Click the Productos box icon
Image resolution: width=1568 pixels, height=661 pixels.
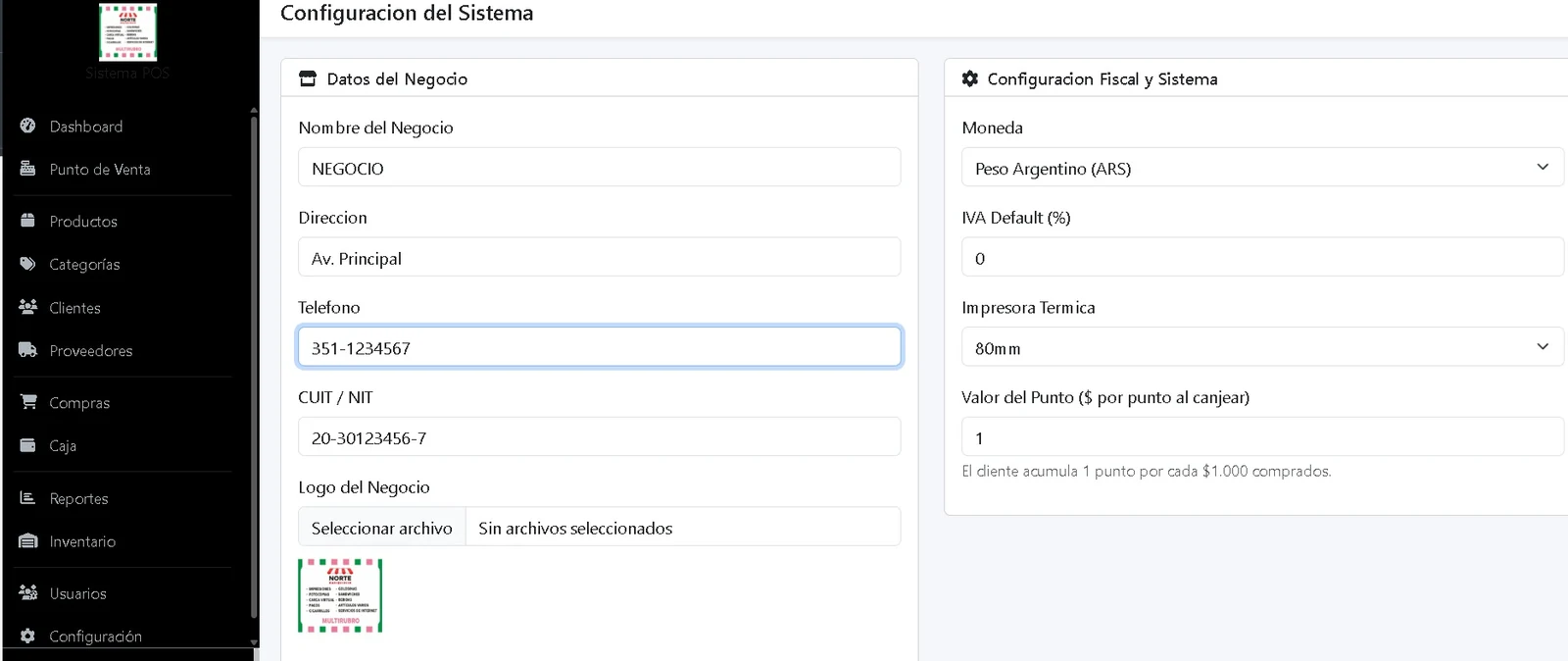coord(27,221)
